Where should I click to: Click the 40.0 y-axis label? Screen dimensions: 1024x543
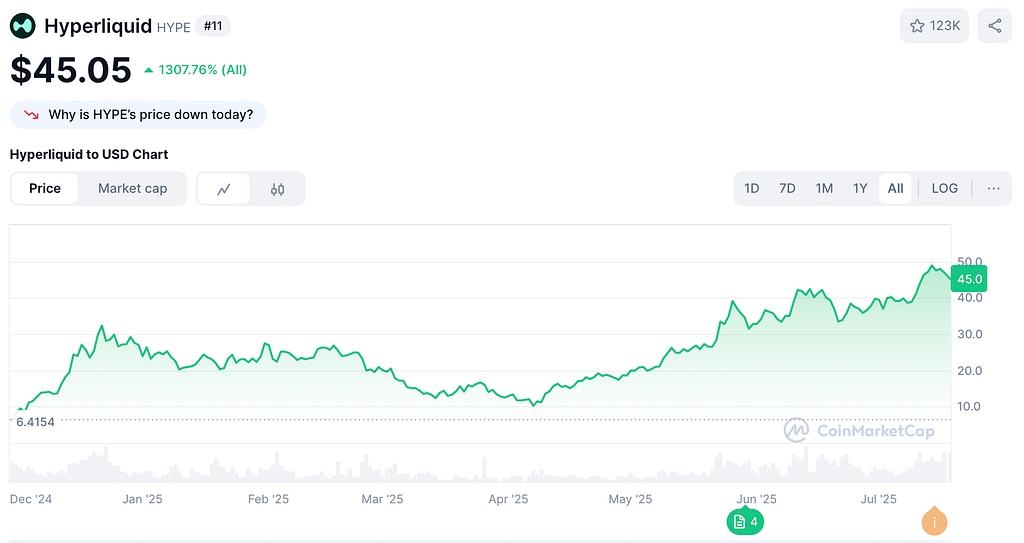(970, 298)
